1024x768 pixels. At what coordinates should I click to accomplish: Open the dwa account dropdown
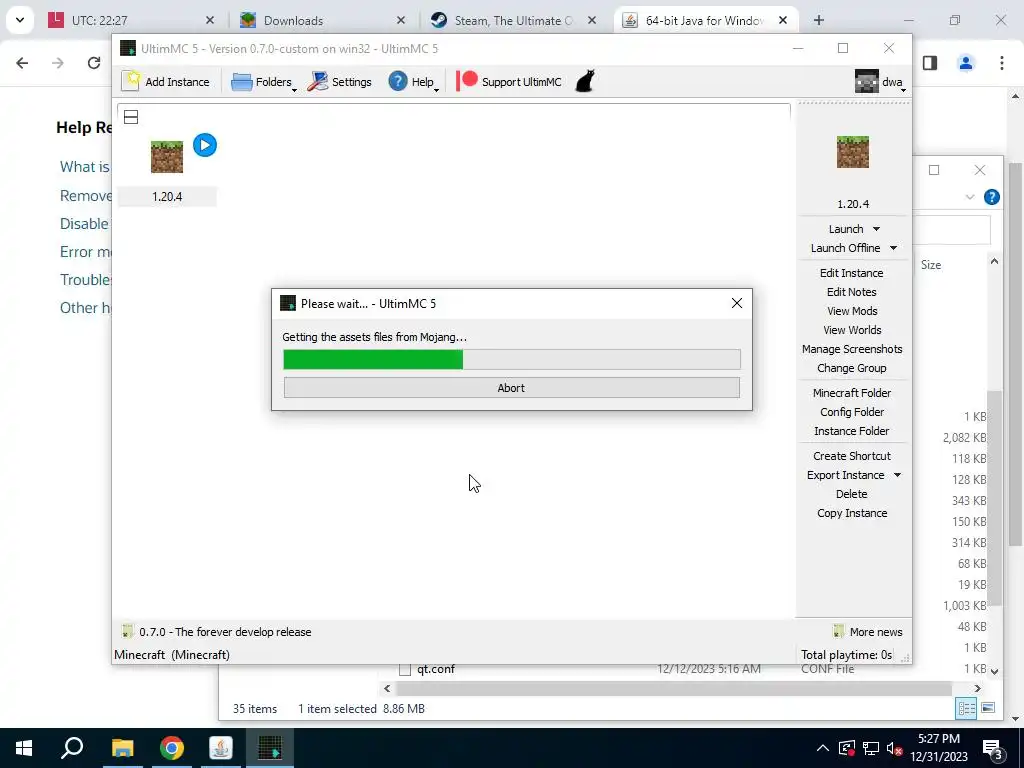coord(880,82)
